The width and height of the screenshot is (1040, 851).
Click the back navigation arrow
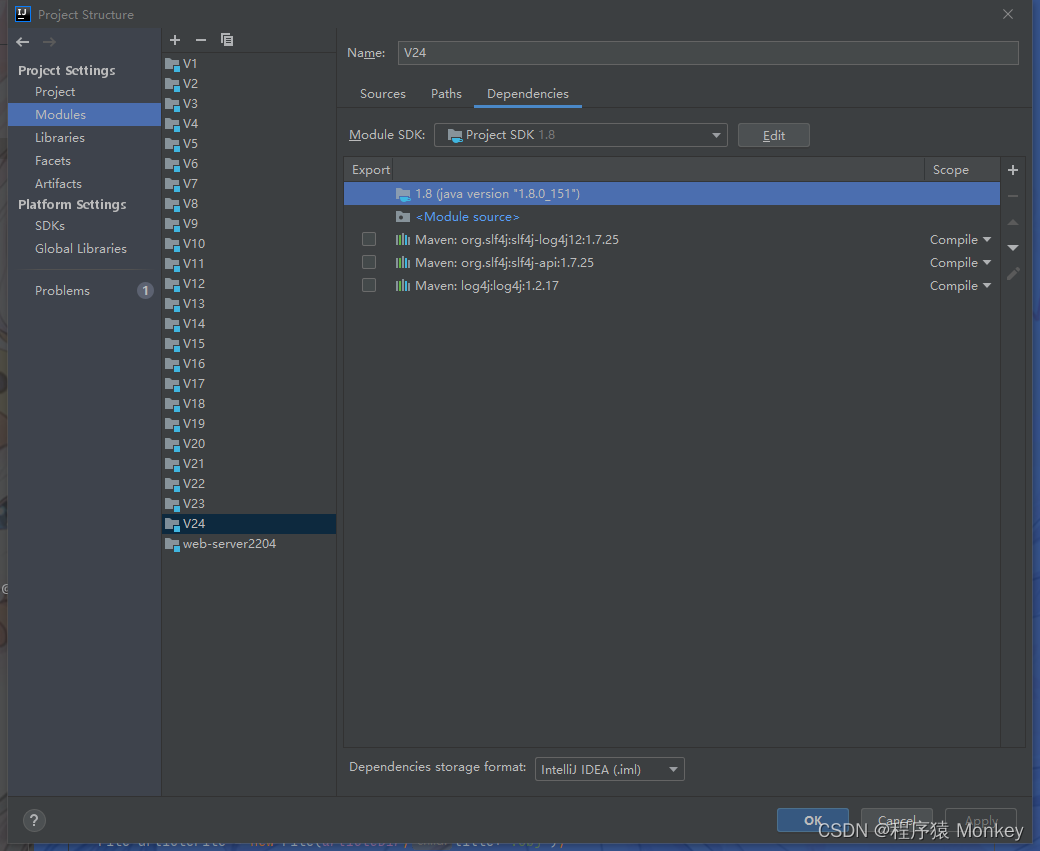click(x=23, y=42)
